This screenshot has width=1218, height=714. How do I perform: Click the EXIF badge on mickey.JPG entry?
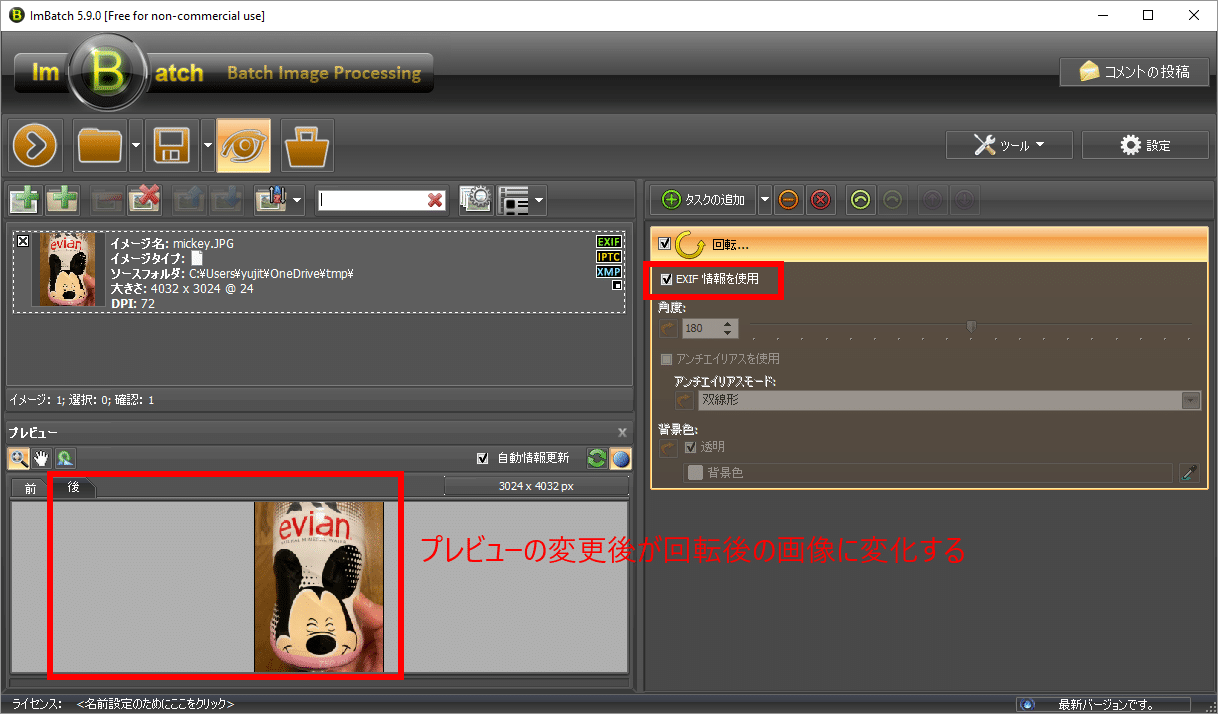point(608,241)
